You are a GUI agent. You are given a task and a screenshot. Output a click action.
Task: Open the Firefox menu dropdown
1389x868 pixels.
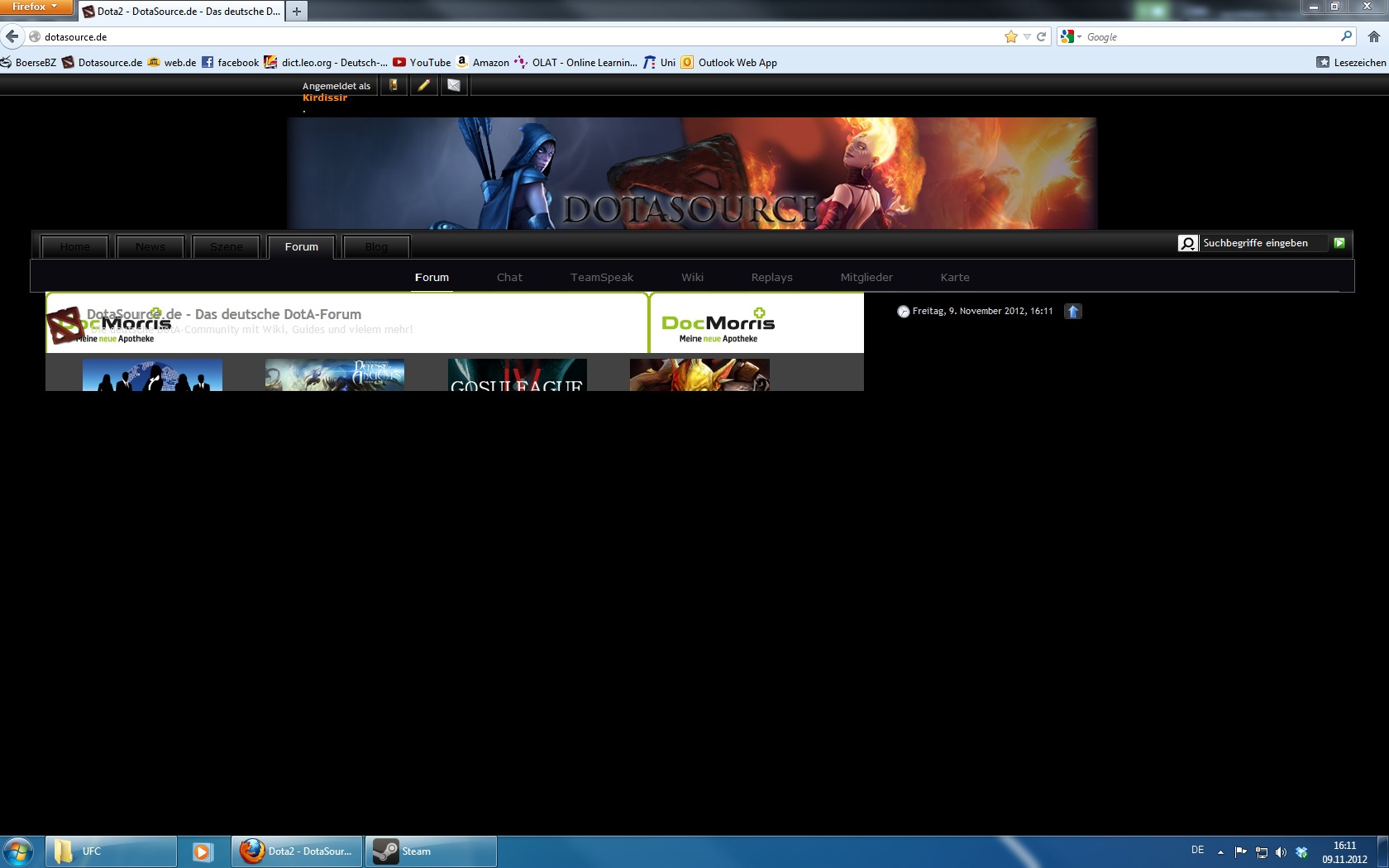coord(36,7)
